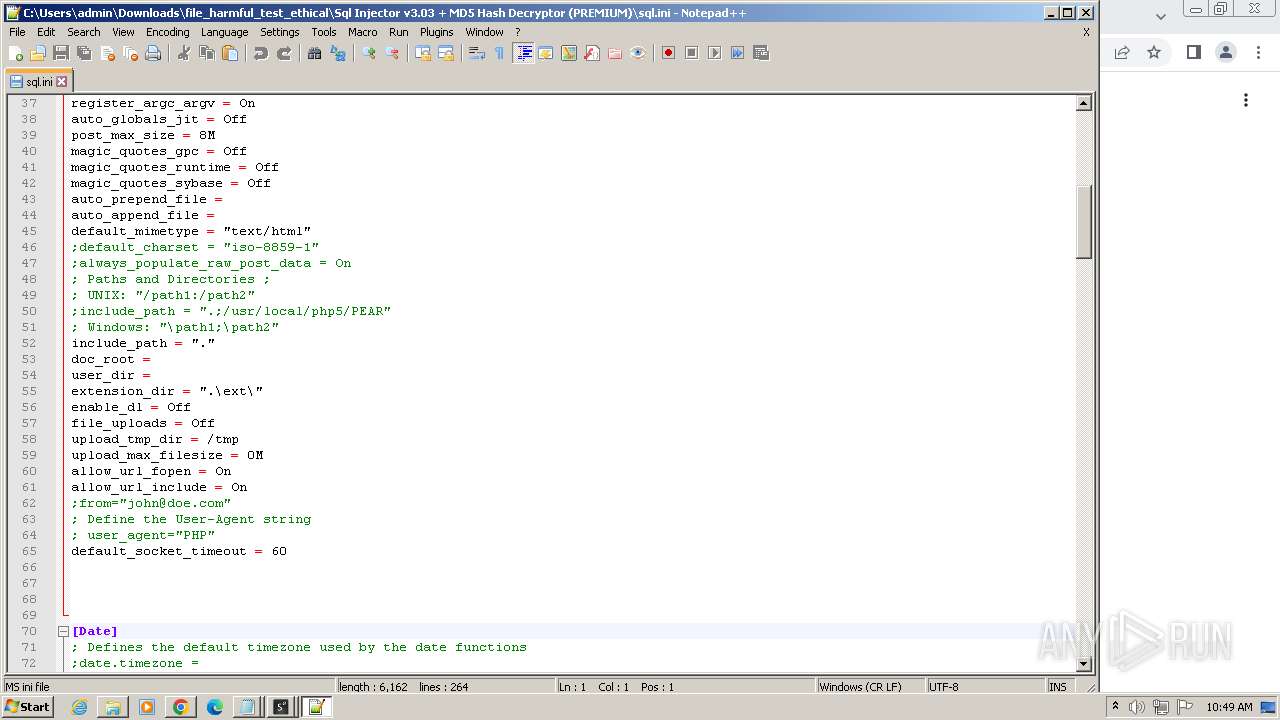Click the Undo arrow icon

click(x=261, y=53)
